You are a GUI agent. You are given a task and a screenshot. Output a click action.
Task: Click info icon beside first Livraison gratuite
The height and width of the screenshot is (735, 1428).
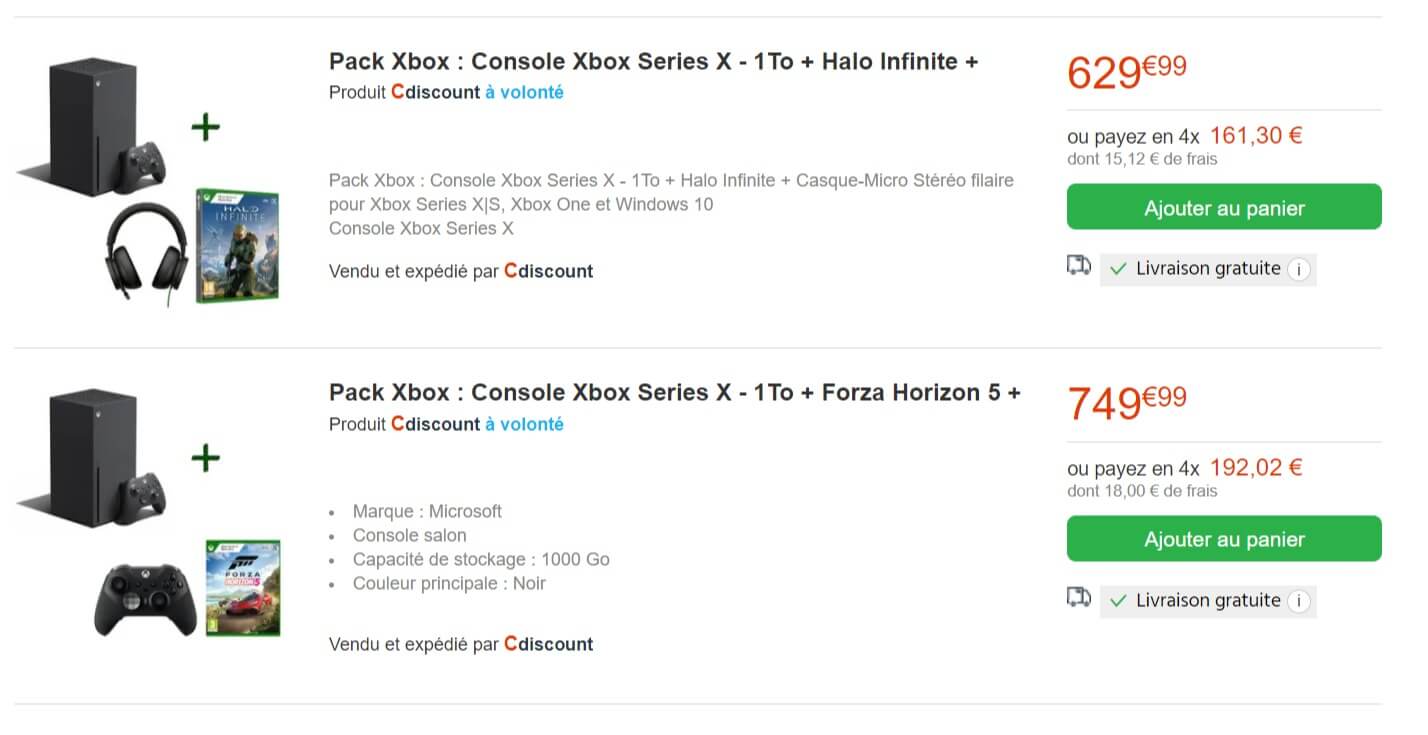pos(1298,269)
